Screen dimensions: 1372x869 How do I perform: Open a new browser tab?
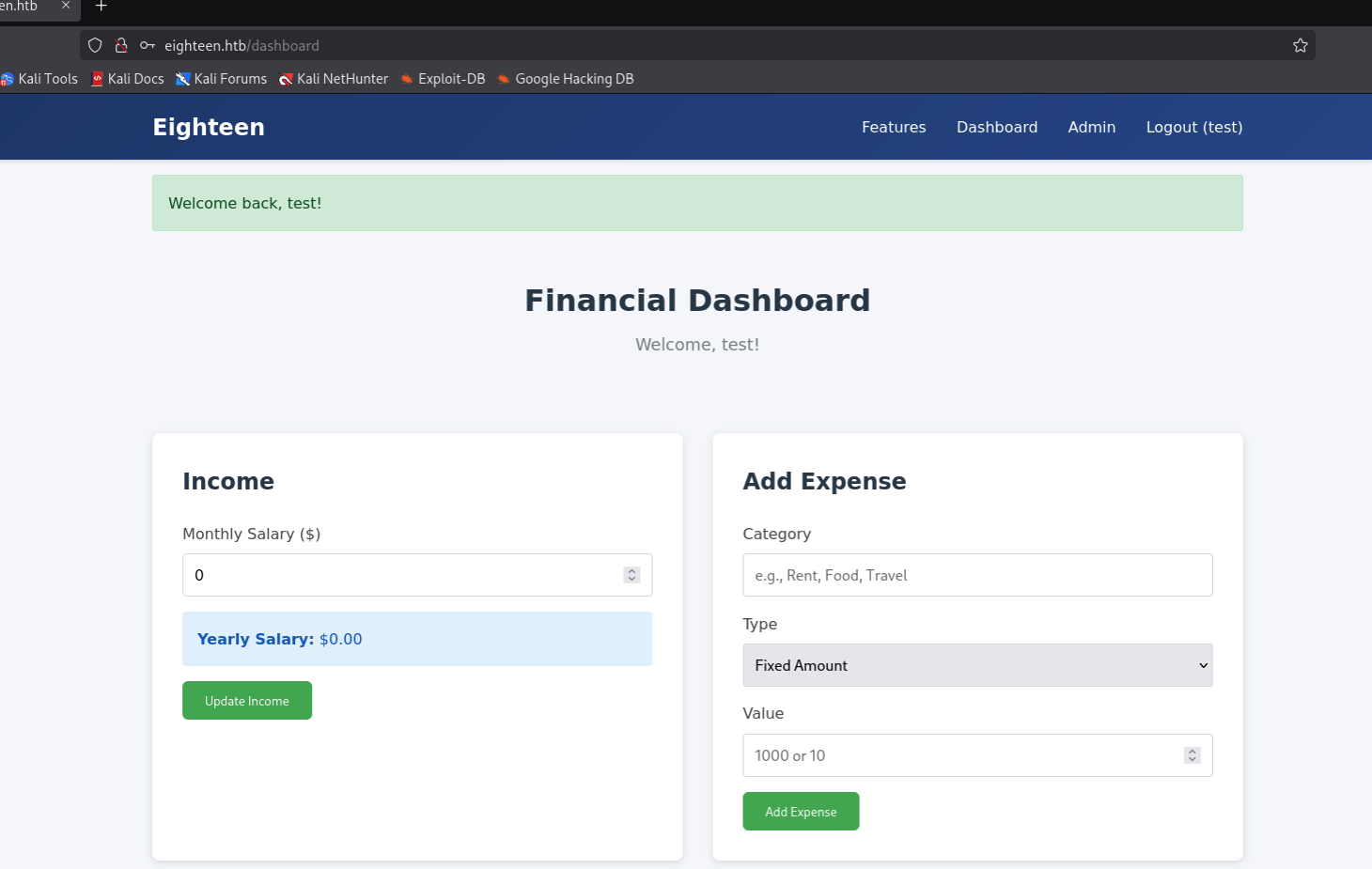(x=101, y=7)
